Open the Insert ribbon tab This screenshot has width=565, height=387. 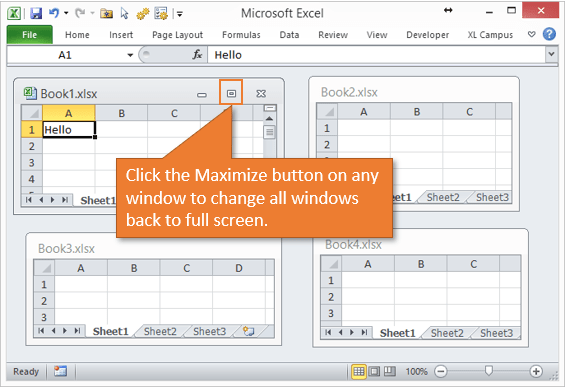tap(121, 35)
